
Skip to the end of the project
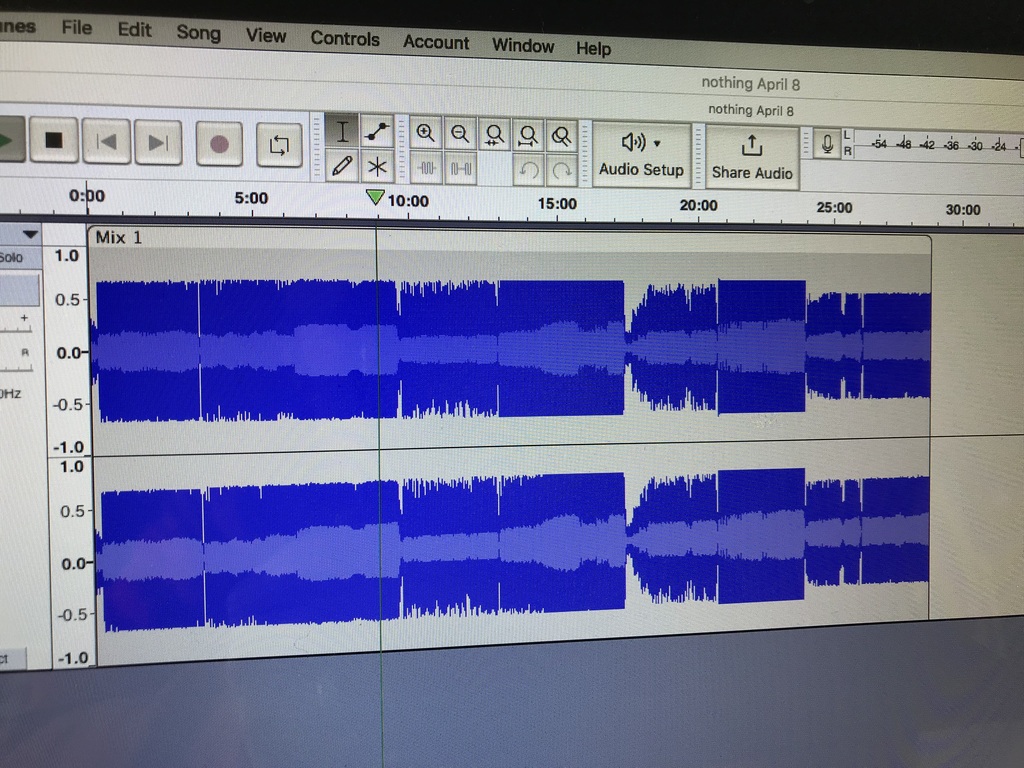pos(158,142)
